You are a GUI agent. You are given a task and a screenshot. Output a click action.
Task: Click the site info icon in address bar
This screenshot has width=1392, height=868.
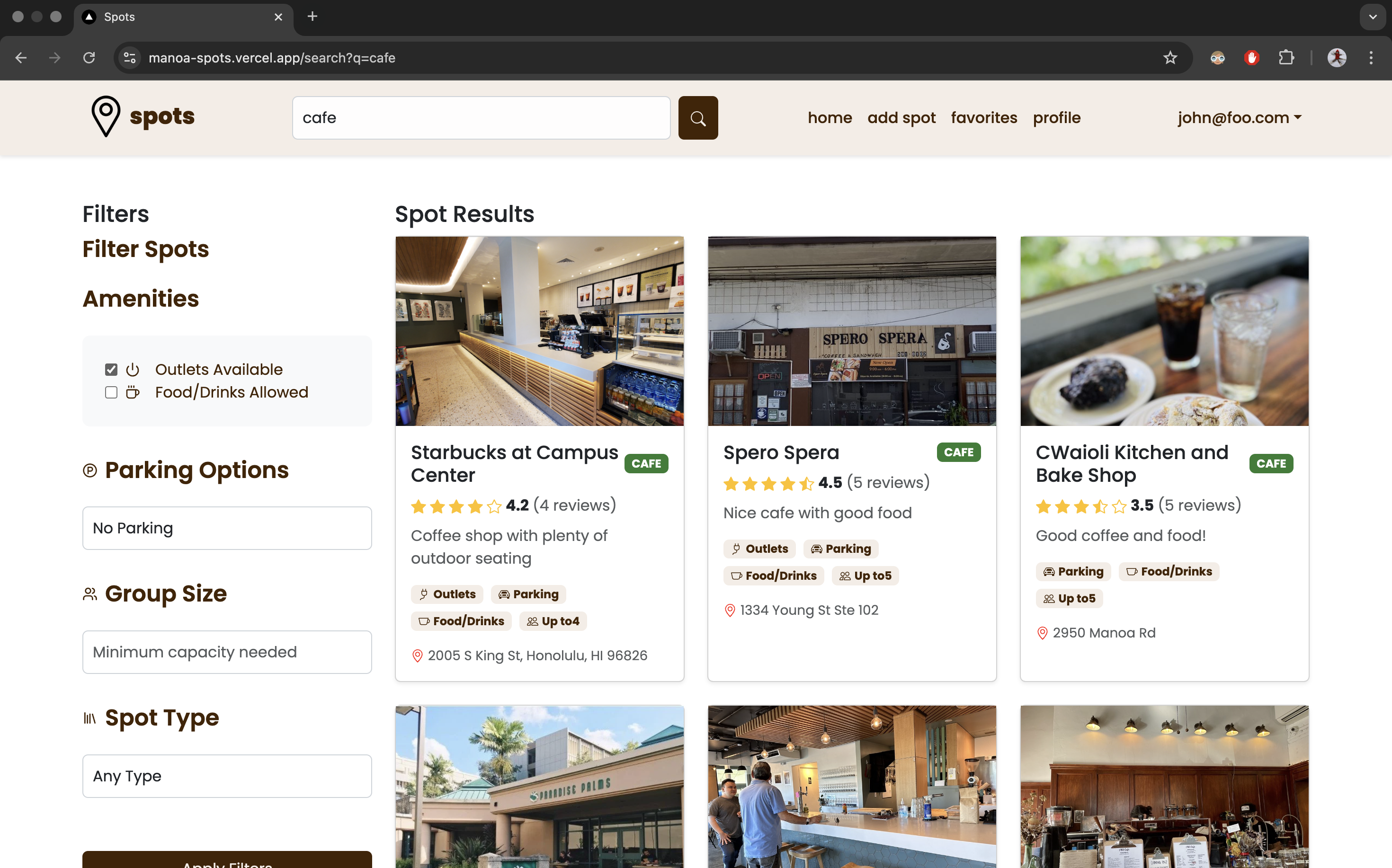[x=130, y=57]
